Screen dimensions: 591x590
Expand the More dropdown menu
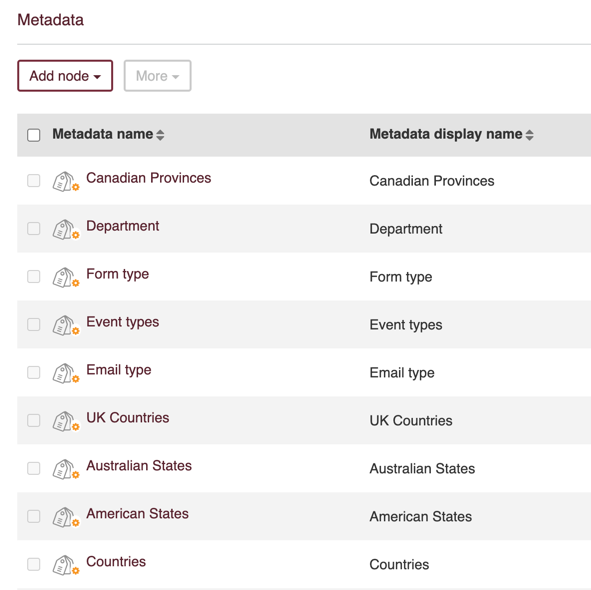point(158,76)
